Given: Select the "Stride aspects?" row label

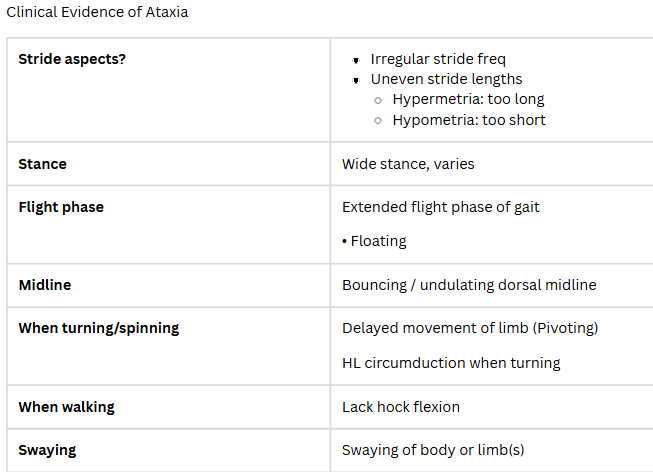Looking at the screenshot, I should (72, 59).
